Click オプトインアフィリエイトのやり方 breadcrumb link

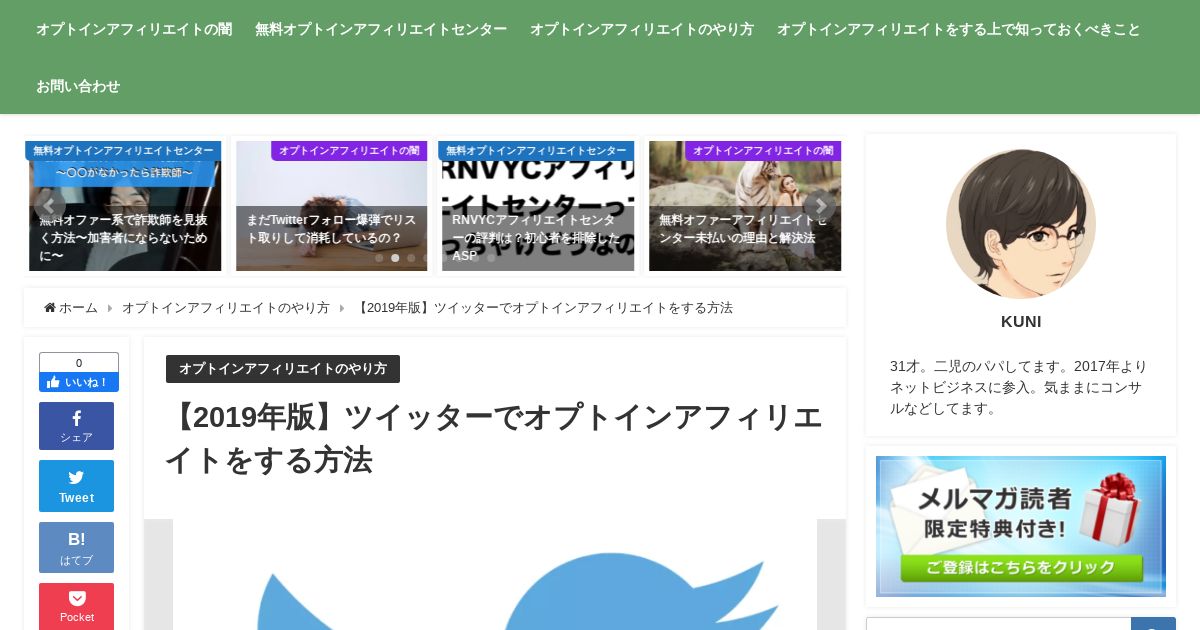pos(226,308)
